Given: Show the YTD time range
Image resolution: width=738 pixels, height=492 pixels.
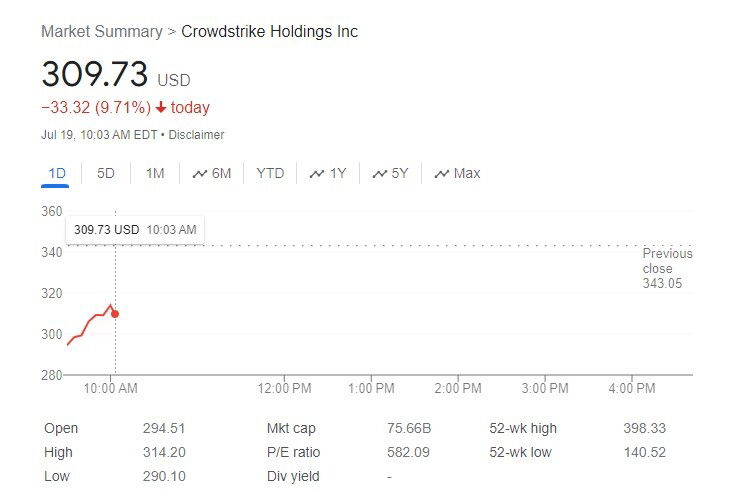Looking at the screenshot, I should pyautogui.click(x=270, y=173).
